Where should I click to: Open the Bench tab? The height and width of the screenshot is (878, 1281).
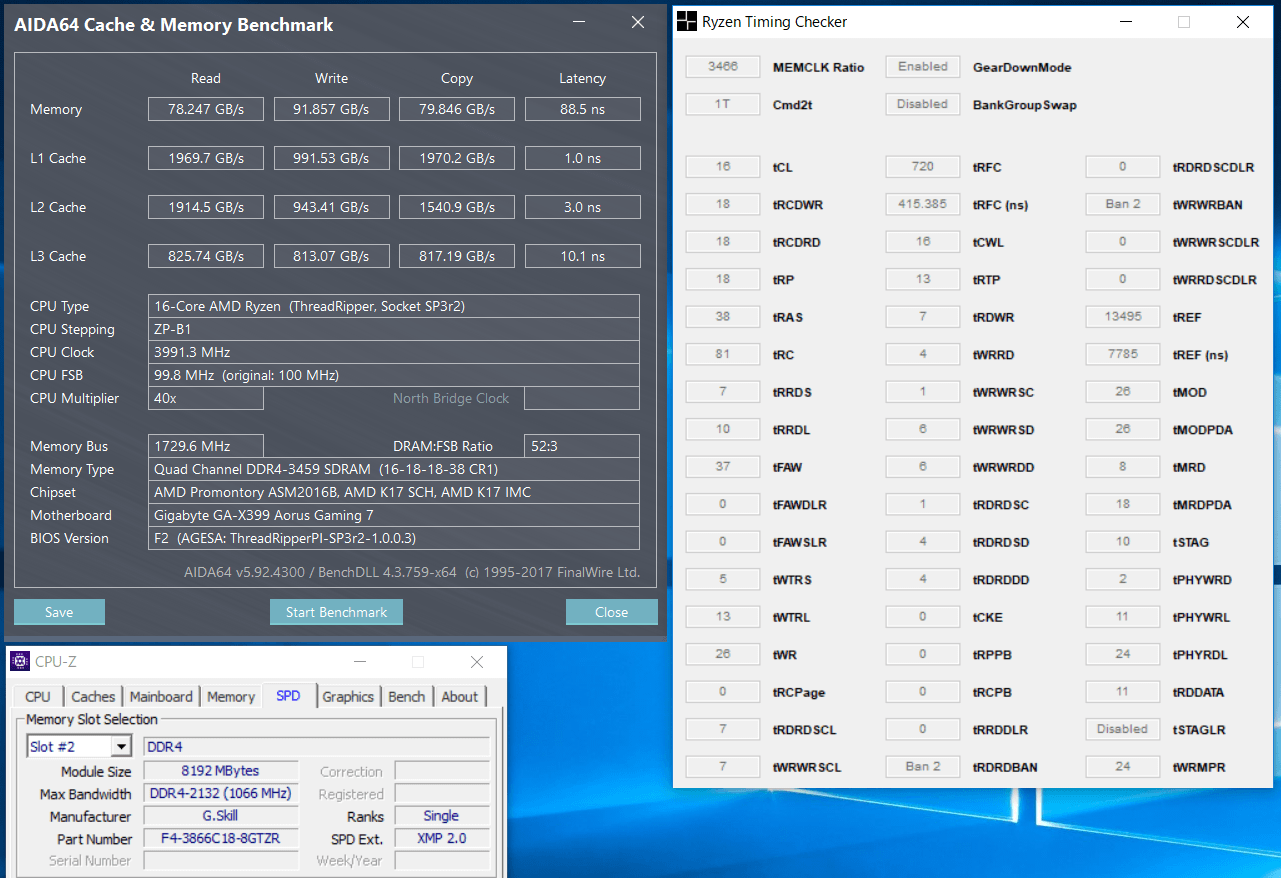(406, 697)
